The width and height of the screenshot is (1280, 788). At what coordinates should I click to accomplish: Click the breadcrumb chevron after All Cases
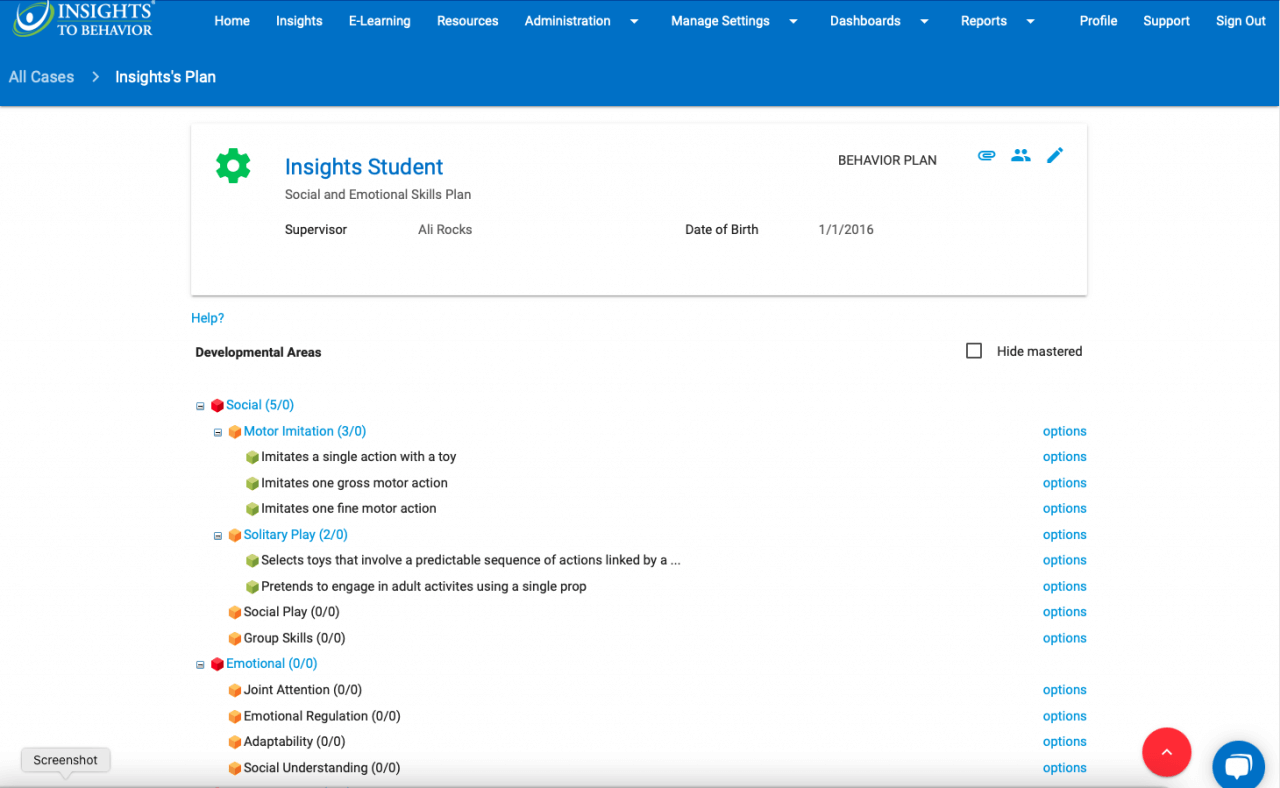(x=95, y=77)
